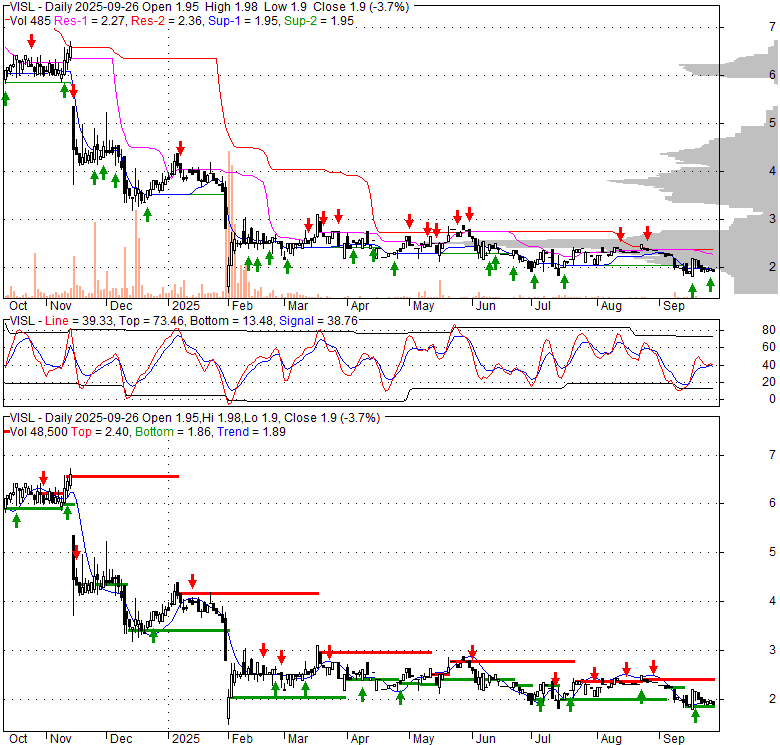Click the 'Line = 39.33' oscillator legend entry

pyautogui.click(x=79, y=321)
